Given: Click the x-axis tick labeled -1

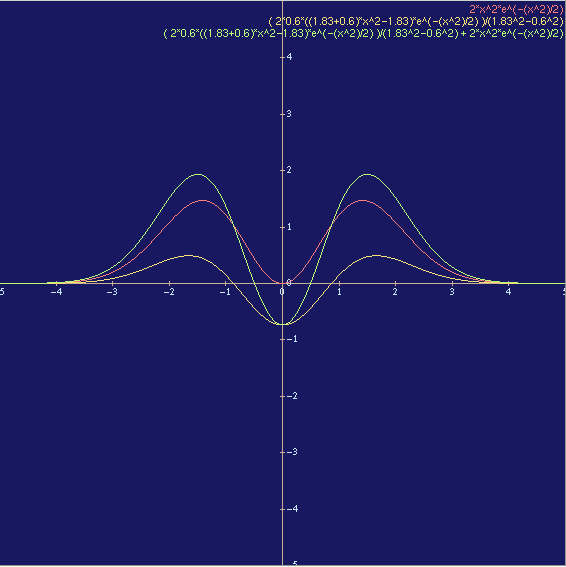Looking at the screenshot, I should 225,292.
